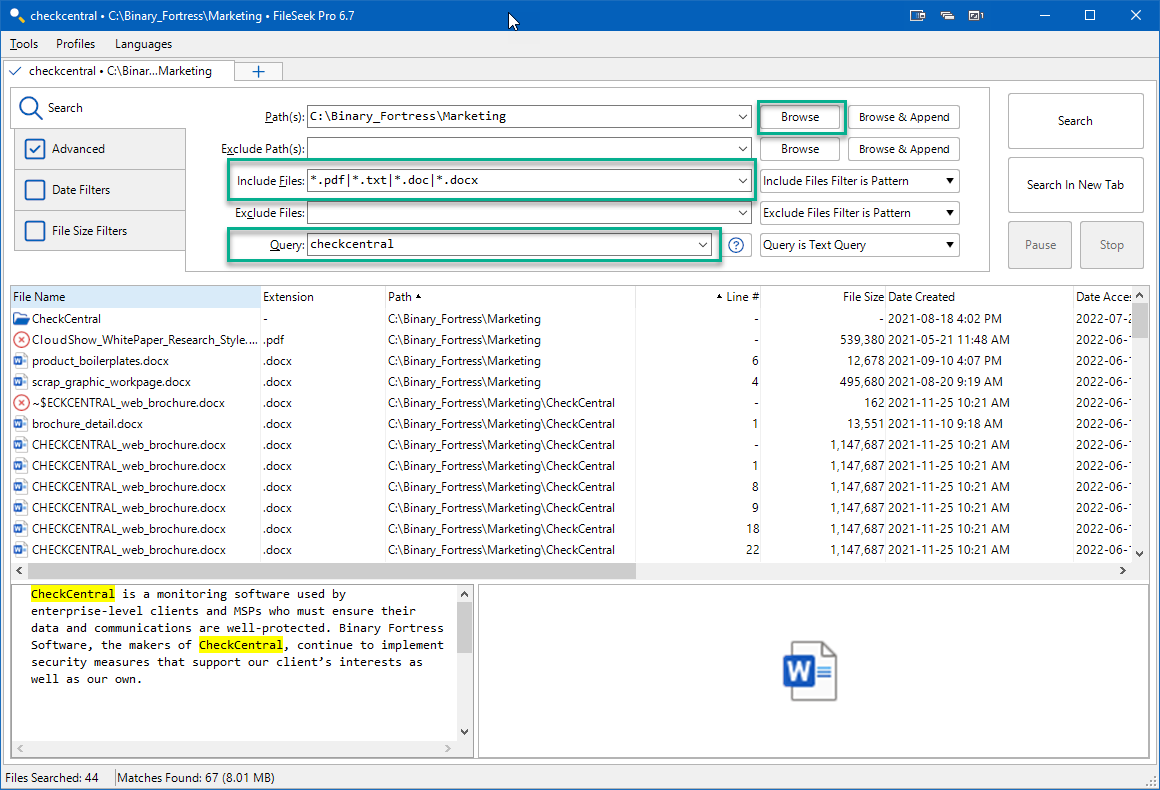Viewport: 1160px width, 790px height.
Task: Sort results by Line # column header
Action: [698, 297]
